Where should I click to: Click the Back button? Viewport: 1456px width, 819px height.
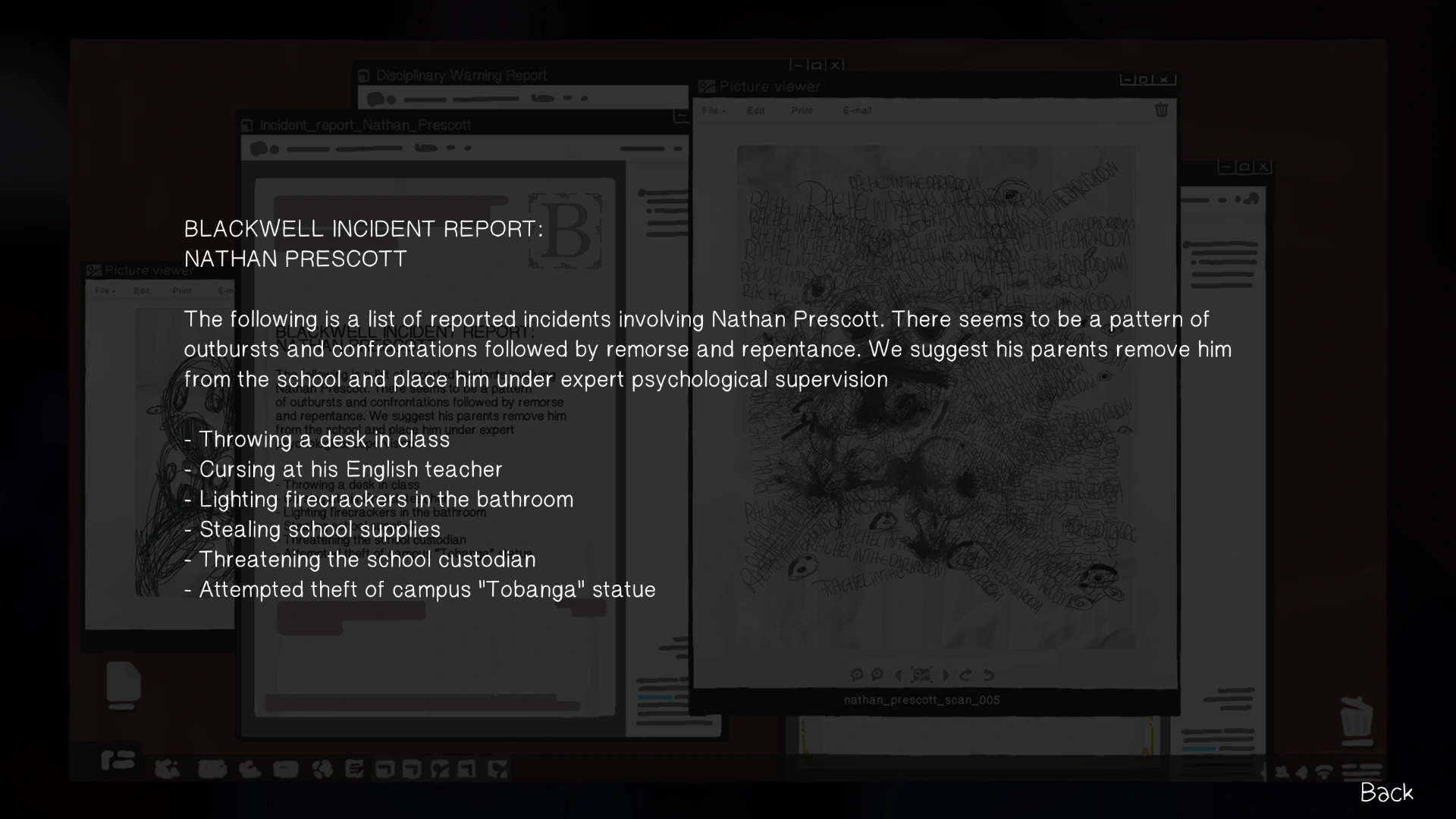tap(1385, 792)
